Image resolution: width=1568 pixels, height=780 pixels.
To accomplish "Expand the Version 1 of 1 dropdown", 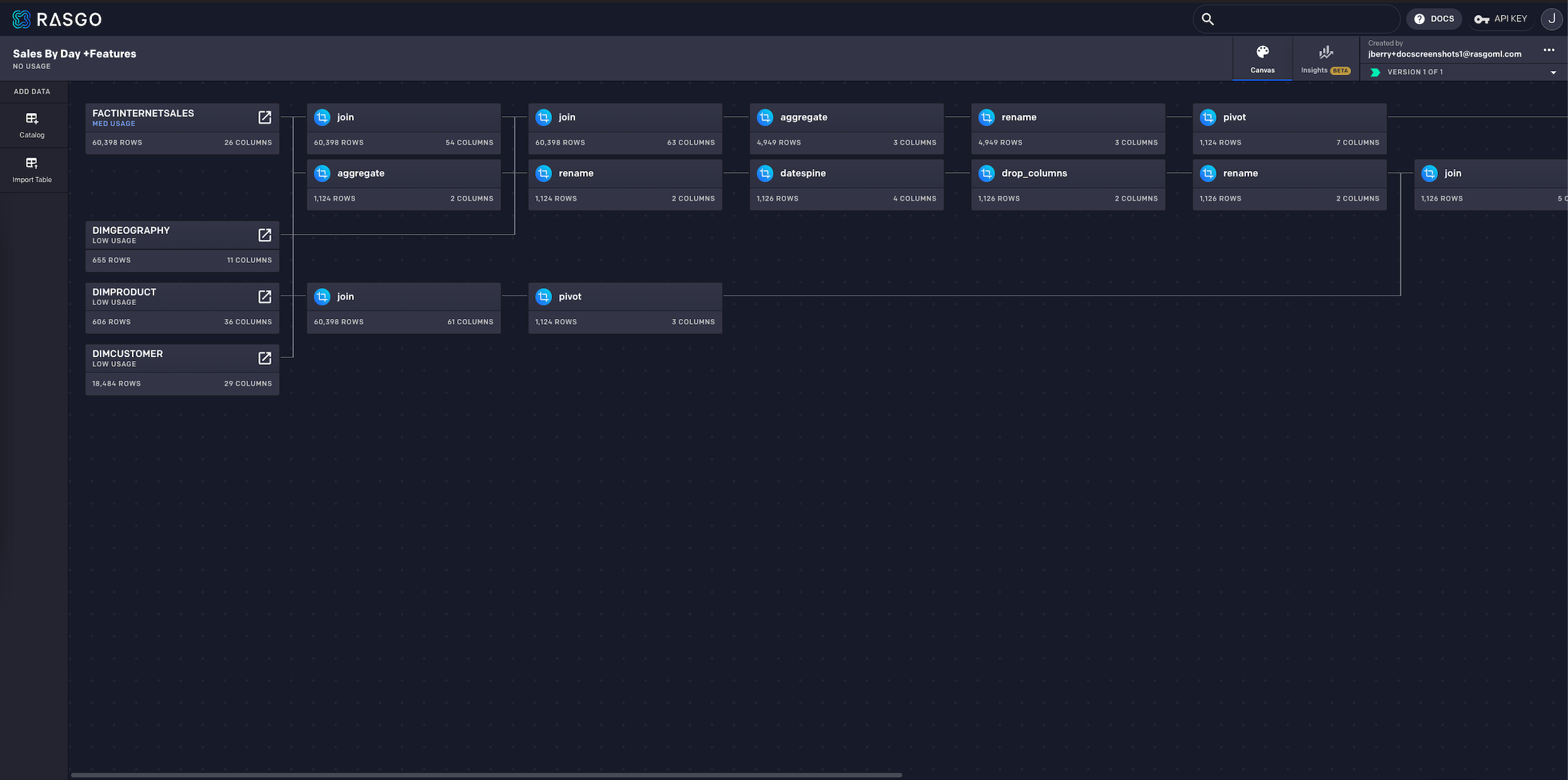I will coord(1553,73).
